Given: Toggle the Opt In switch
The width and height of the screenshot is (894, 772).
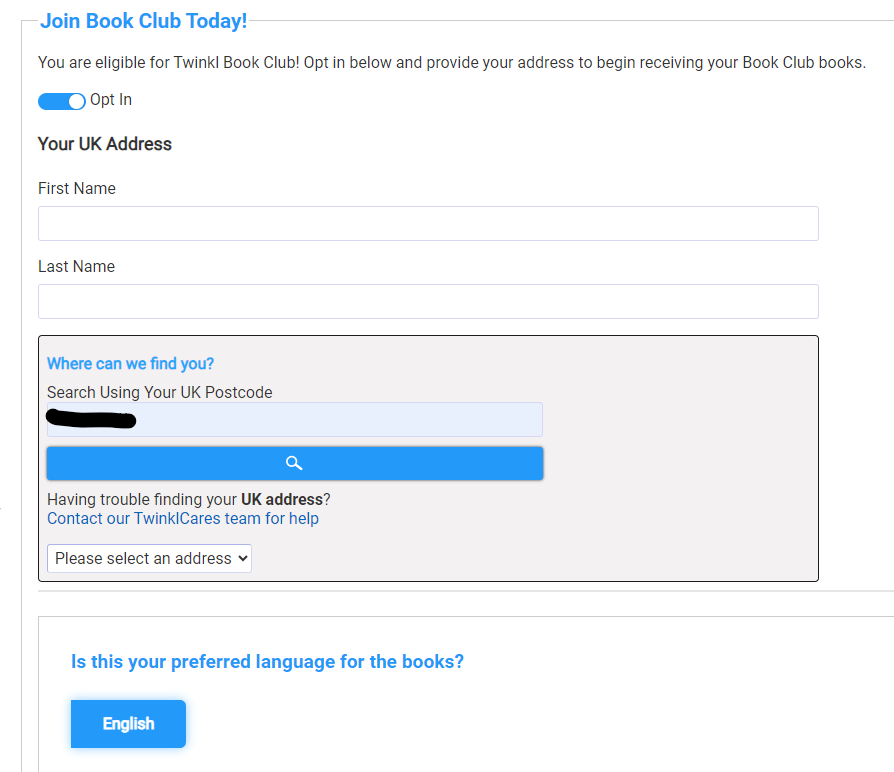Looking at the screenshot, I should pos(62,101).
